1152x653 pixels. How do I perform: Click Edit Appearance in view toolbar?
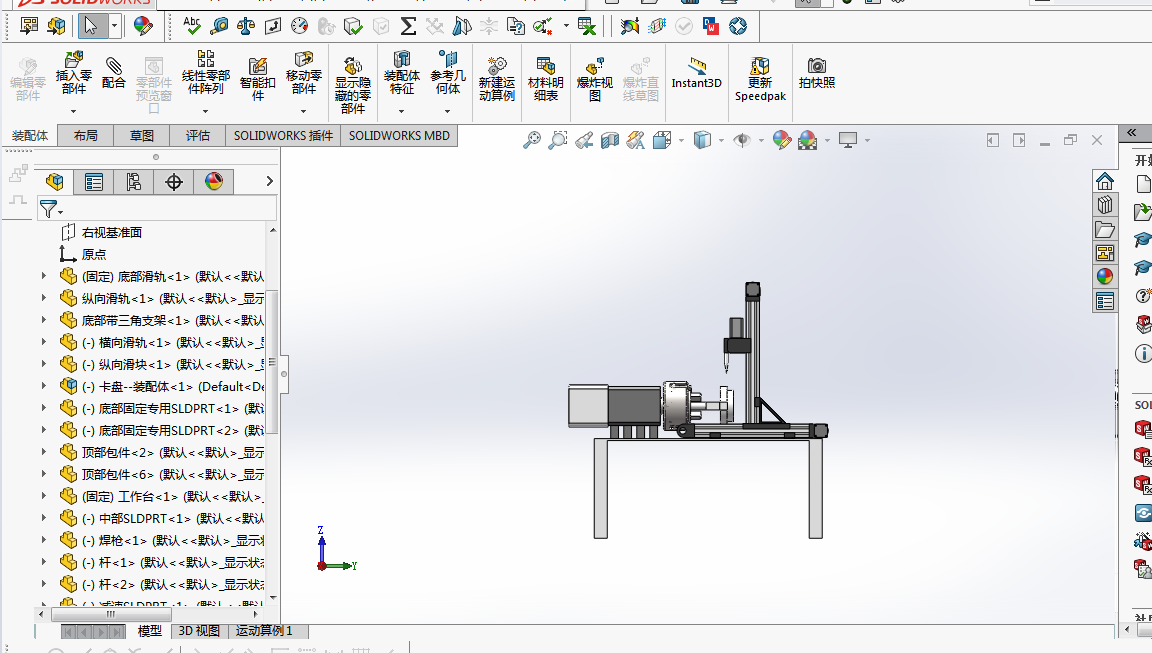(782, 140)
